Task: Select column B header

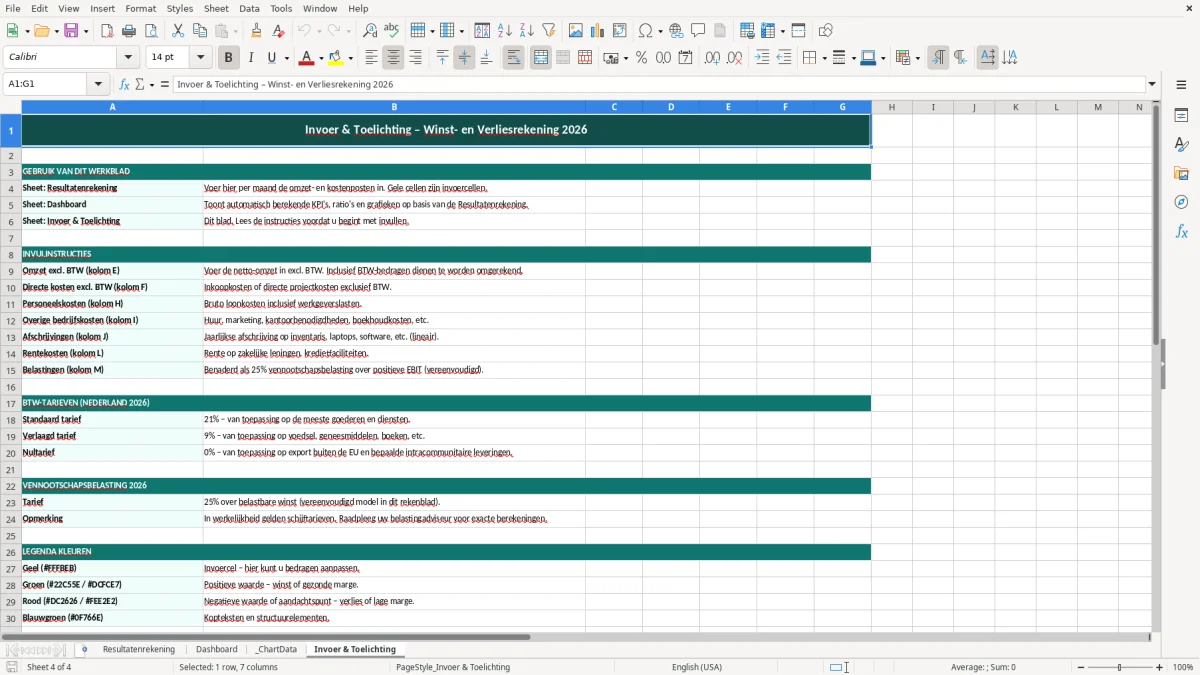Action: click(x=394, y=107)
